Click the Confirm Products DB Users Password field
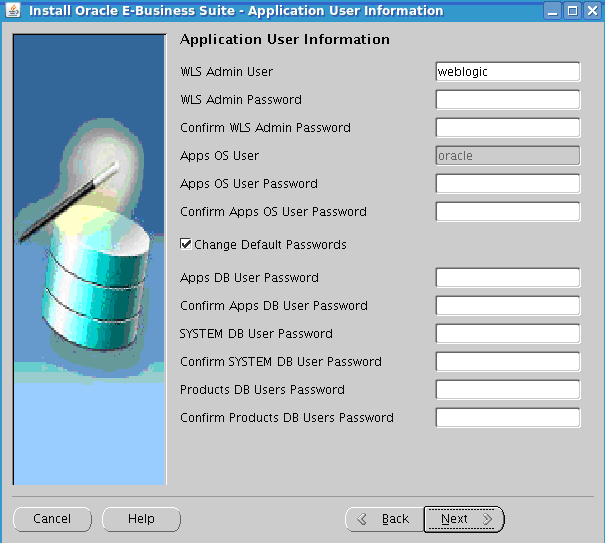The width and height of the screenshot is (605, 543). click(508, 418)
